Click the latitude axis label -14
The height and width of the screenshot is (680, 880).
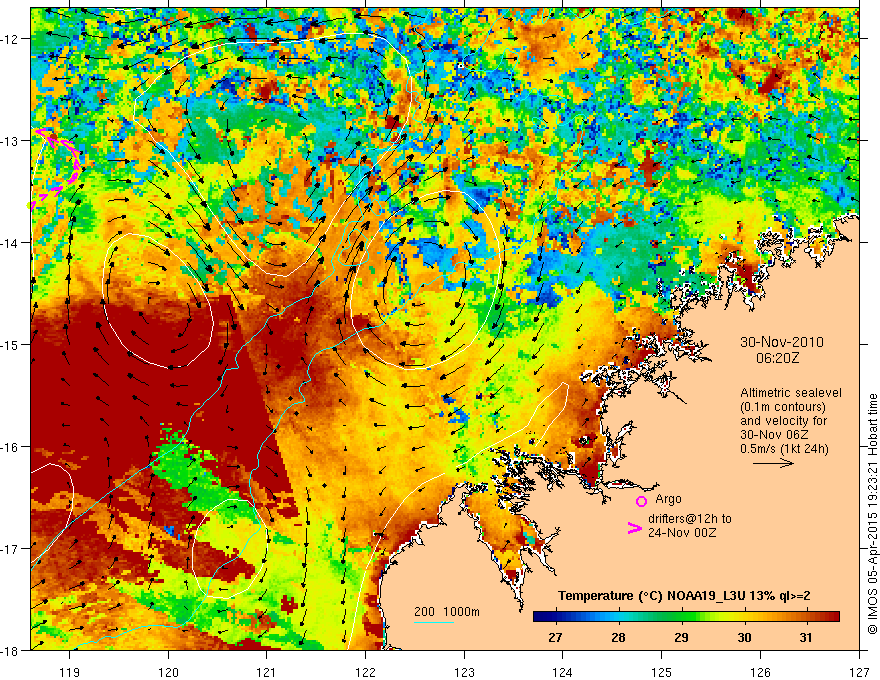(10, 243)
